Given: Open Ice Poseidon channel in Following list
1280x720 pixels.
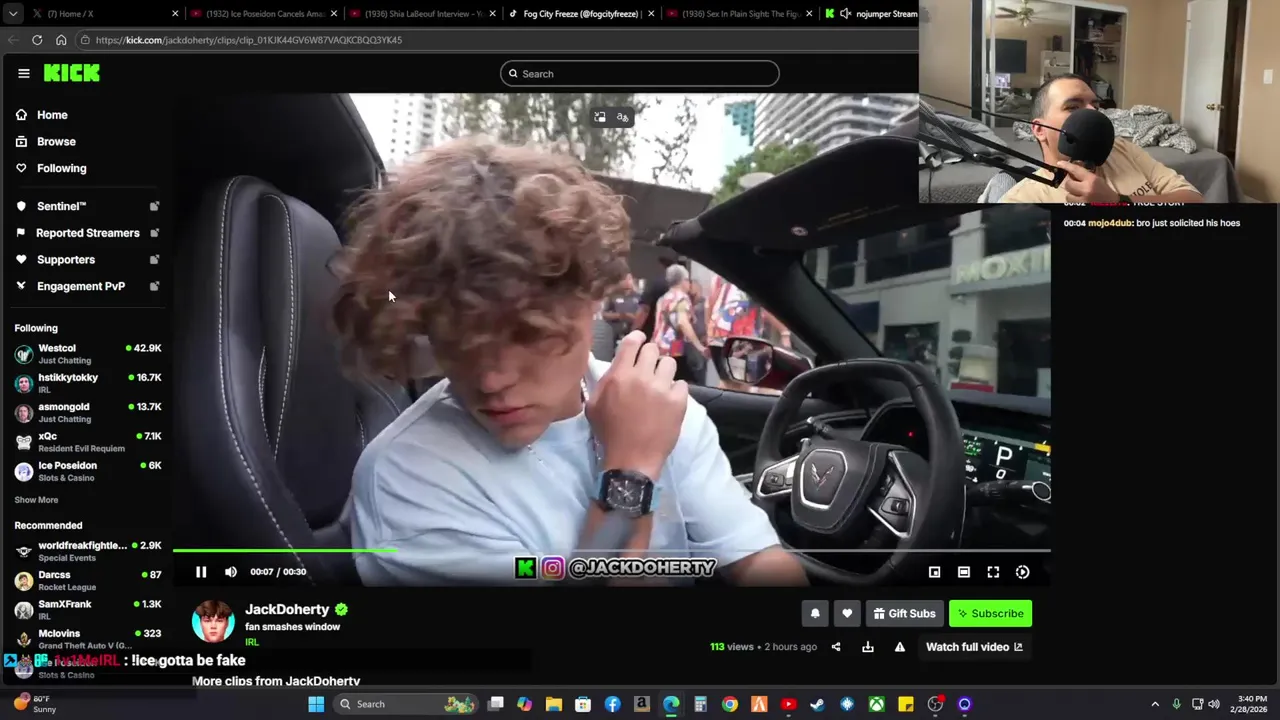Looking at the screenshot, I should 87,471.
